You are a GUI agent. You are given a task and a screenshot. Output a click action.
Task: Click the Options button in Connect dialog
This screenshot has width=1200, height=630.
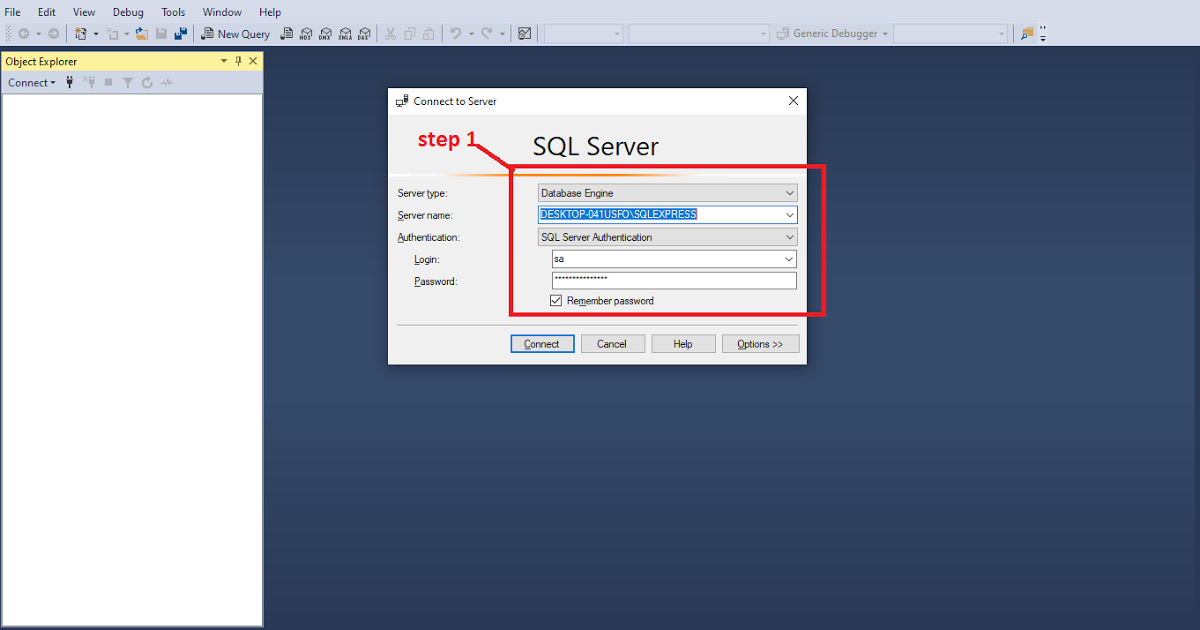(760, 343)
